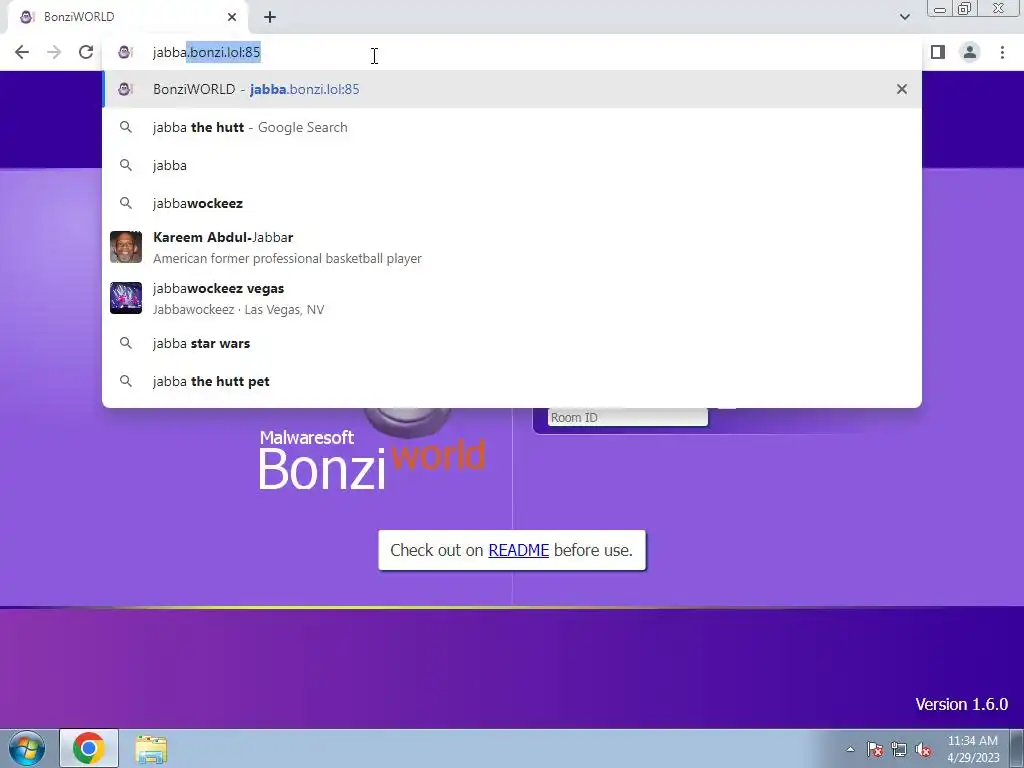Choose the Kareem Abdul-Jabbar suggestion

(x=512, y=248)
